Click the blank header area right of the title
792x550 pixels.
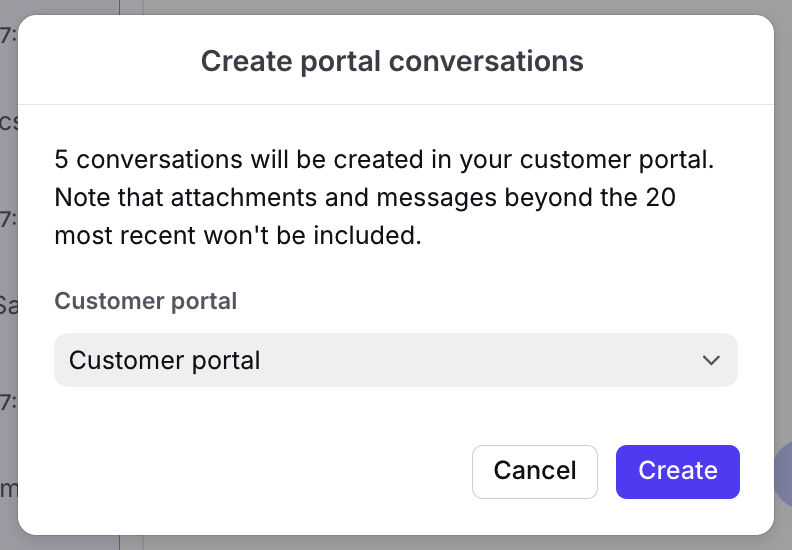tap(680, 61)
